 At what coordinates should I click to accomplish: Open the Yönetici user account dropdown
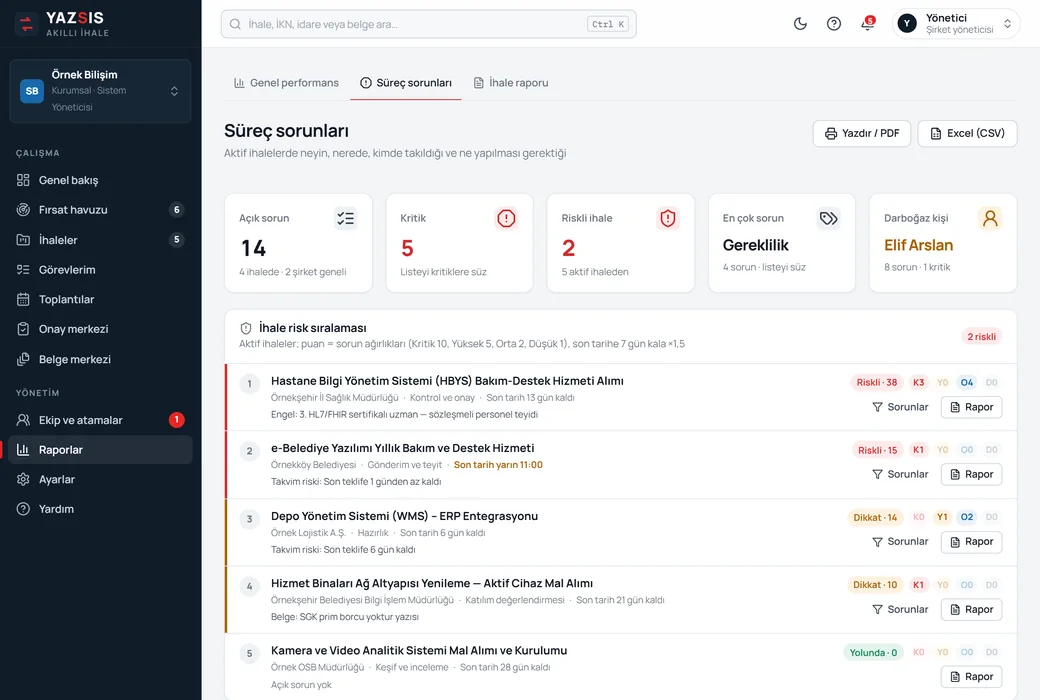[x=956, y=24]
